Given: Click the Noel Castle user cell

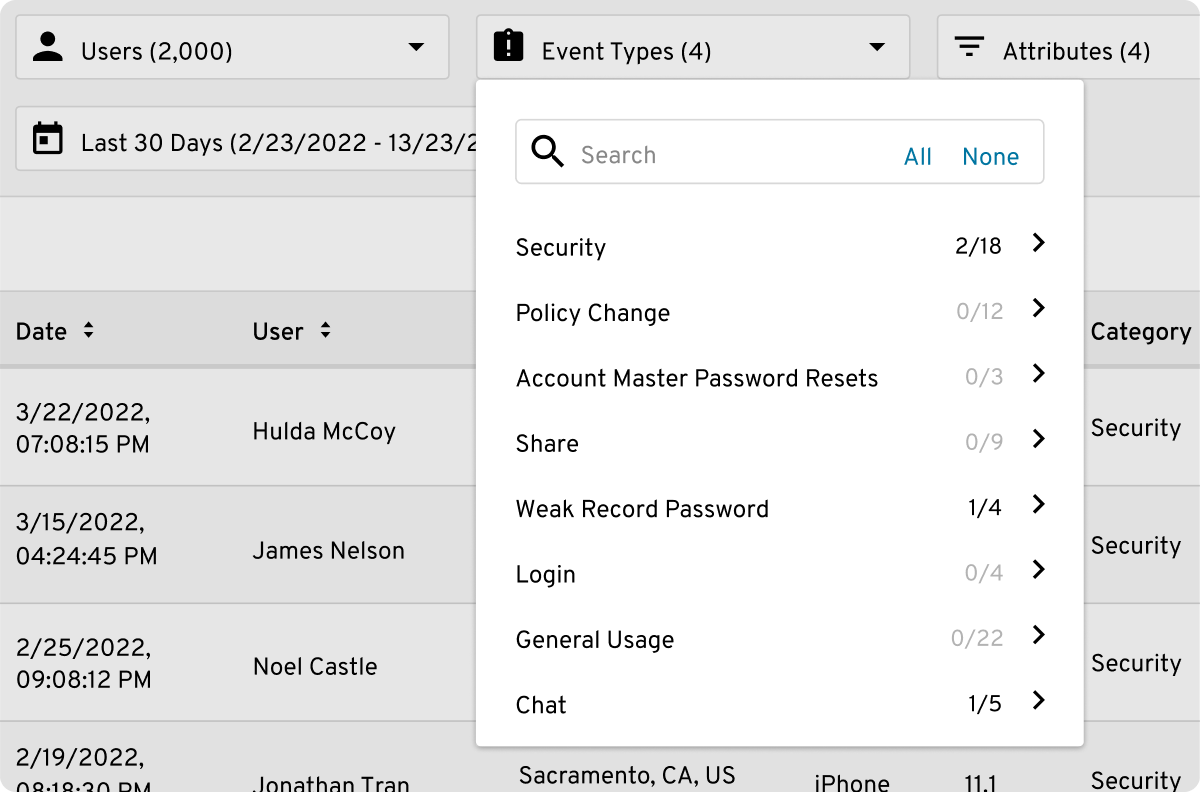Looking at the screenshot, I should (x=315, y=667).
